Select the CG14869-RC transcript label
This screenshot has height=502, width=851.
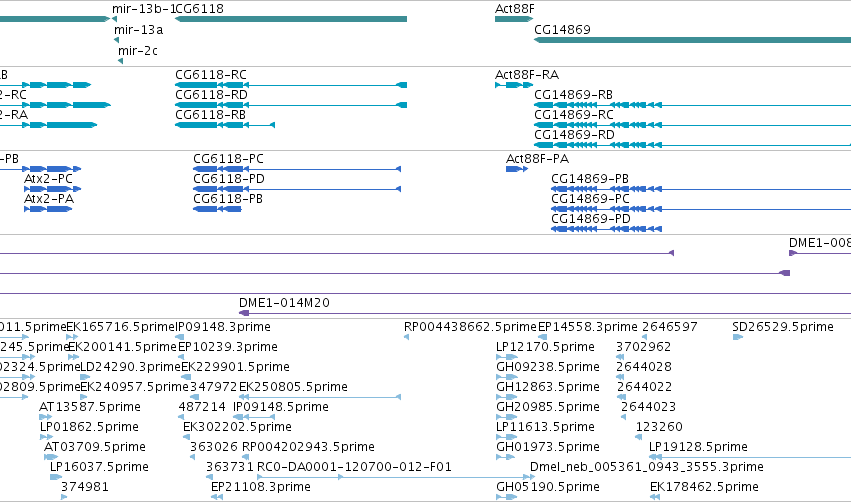pyautogui.click(x=574, y=115)
